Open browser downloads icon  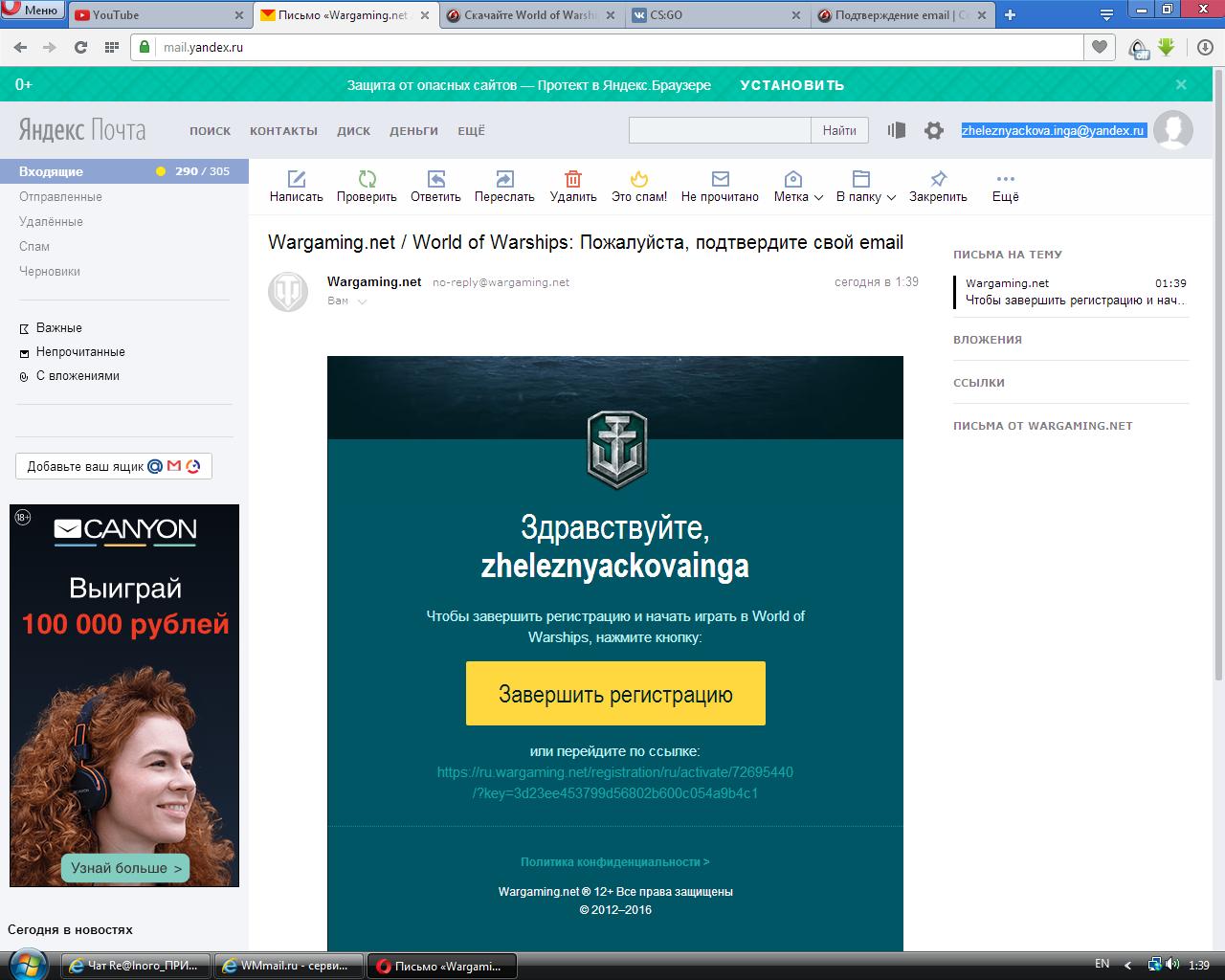[x=1206, y=47]
